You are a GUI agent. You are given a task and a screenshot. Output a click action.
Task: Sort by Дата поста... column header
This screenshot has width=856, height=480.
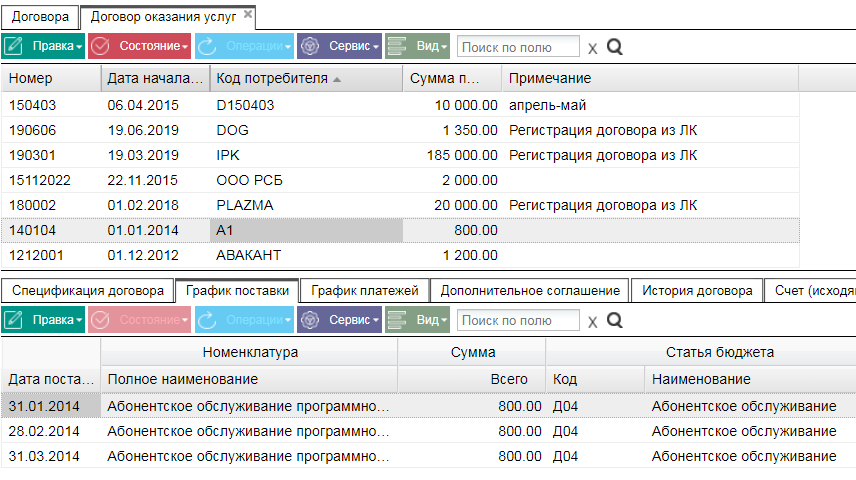[51, 379]
